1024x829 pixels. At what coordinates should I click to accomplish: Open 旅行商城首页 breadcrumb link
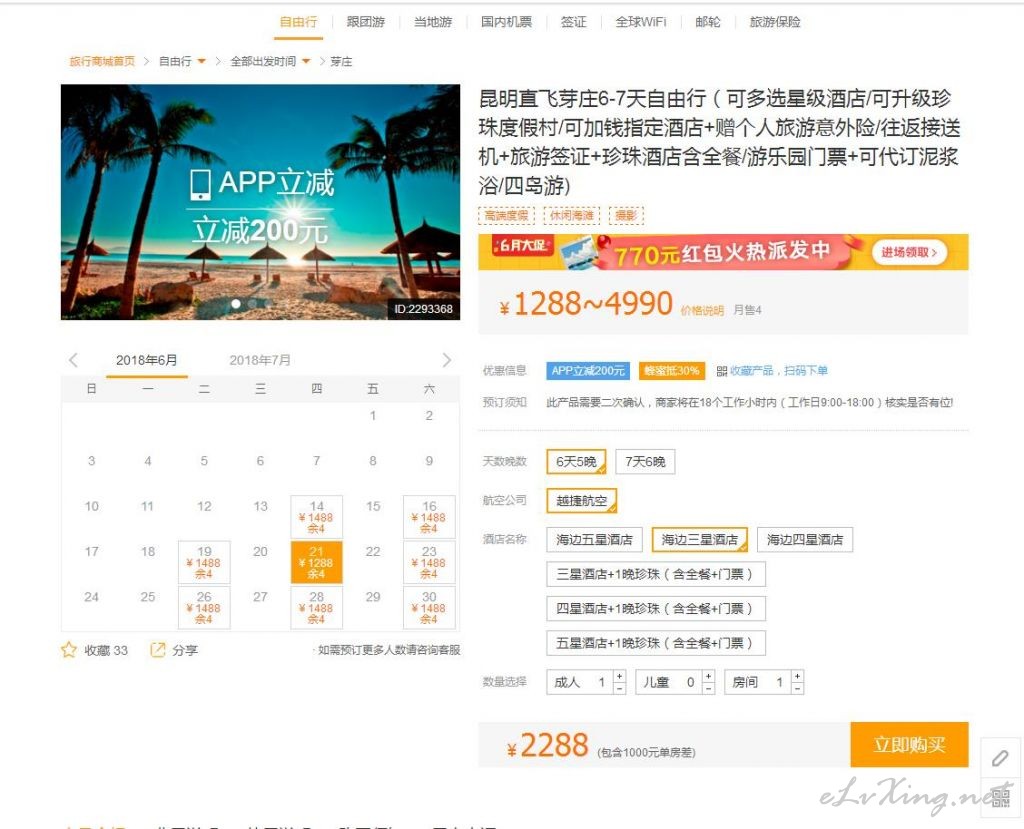pyautogui.click(x=102, y=61)
